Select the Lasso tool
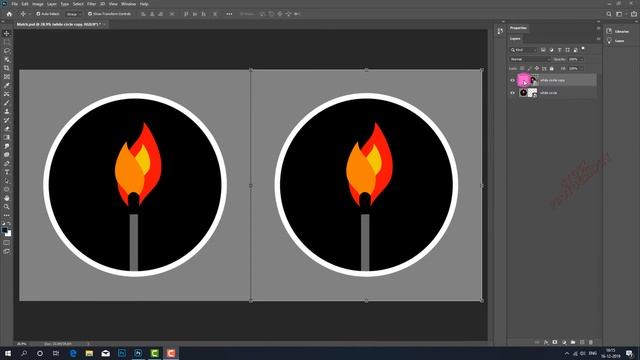Viewport: 640px width, 360px height. point(7,51)
